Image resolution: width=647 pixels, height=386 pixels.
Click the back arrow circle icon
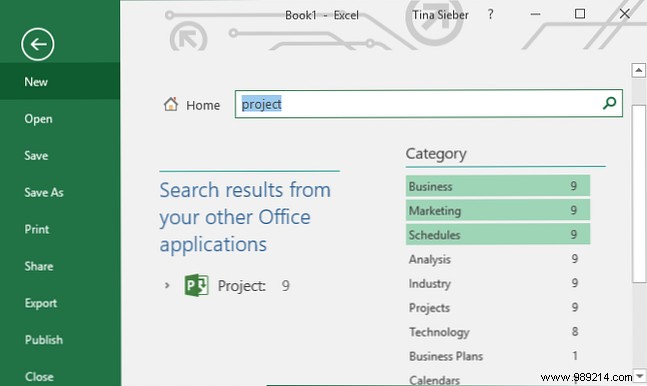(x=38, y=44)
